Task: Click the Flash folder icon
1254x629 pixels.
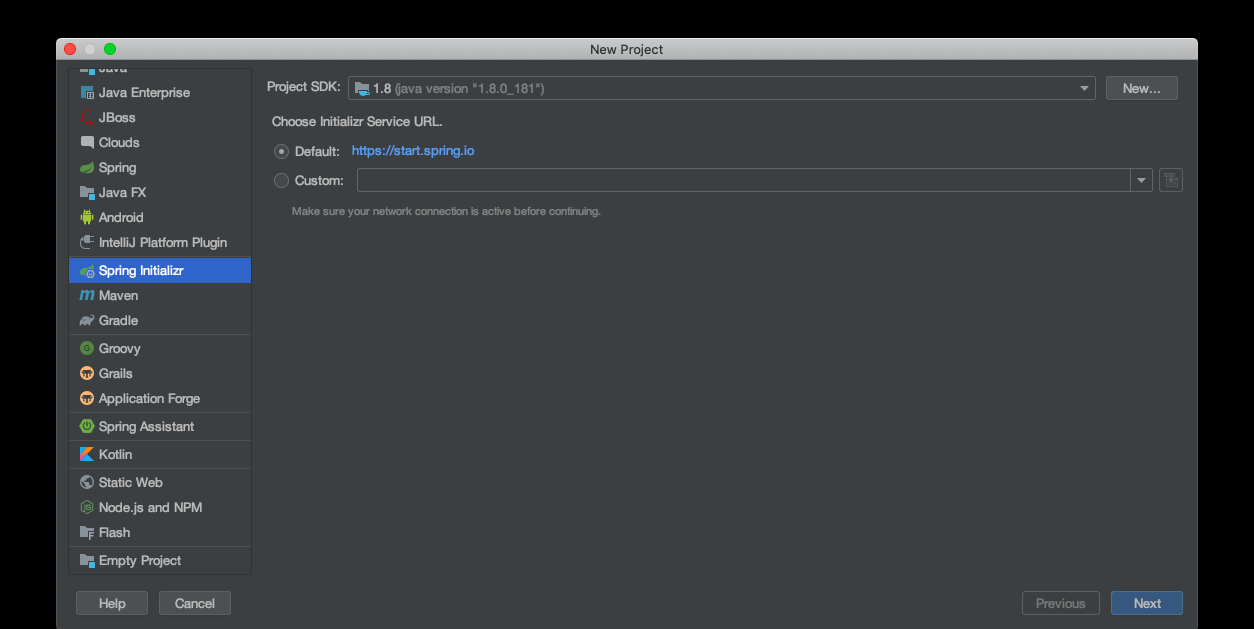Action: tap(87, 533)
